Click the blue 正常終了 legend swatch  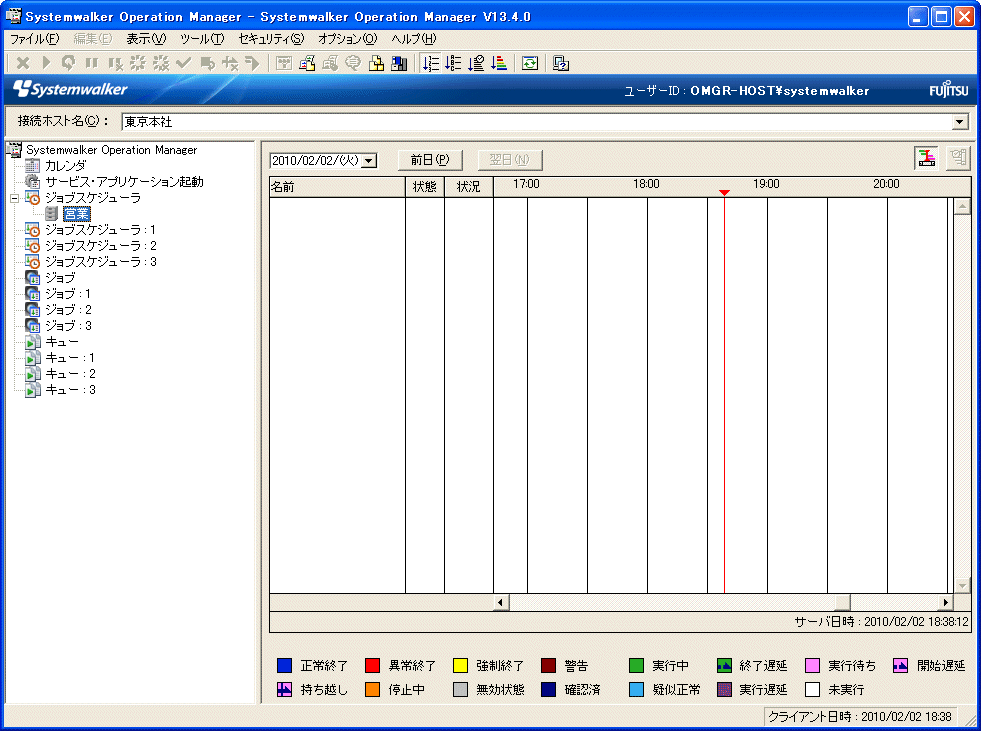pos(284,665)
